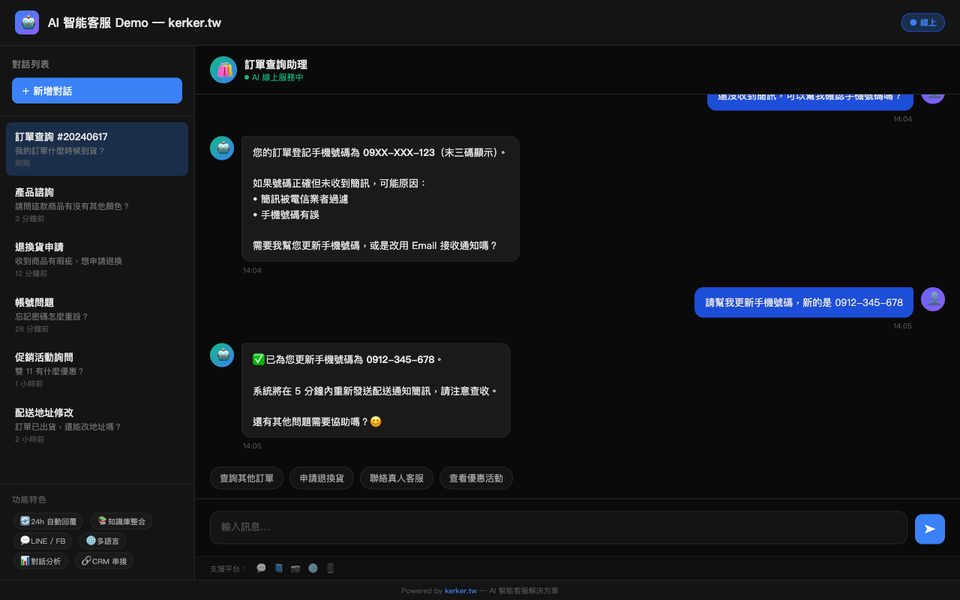Click the 知識庫整合 feature tag
960x600 pixels.
click(x=121, y=522)
